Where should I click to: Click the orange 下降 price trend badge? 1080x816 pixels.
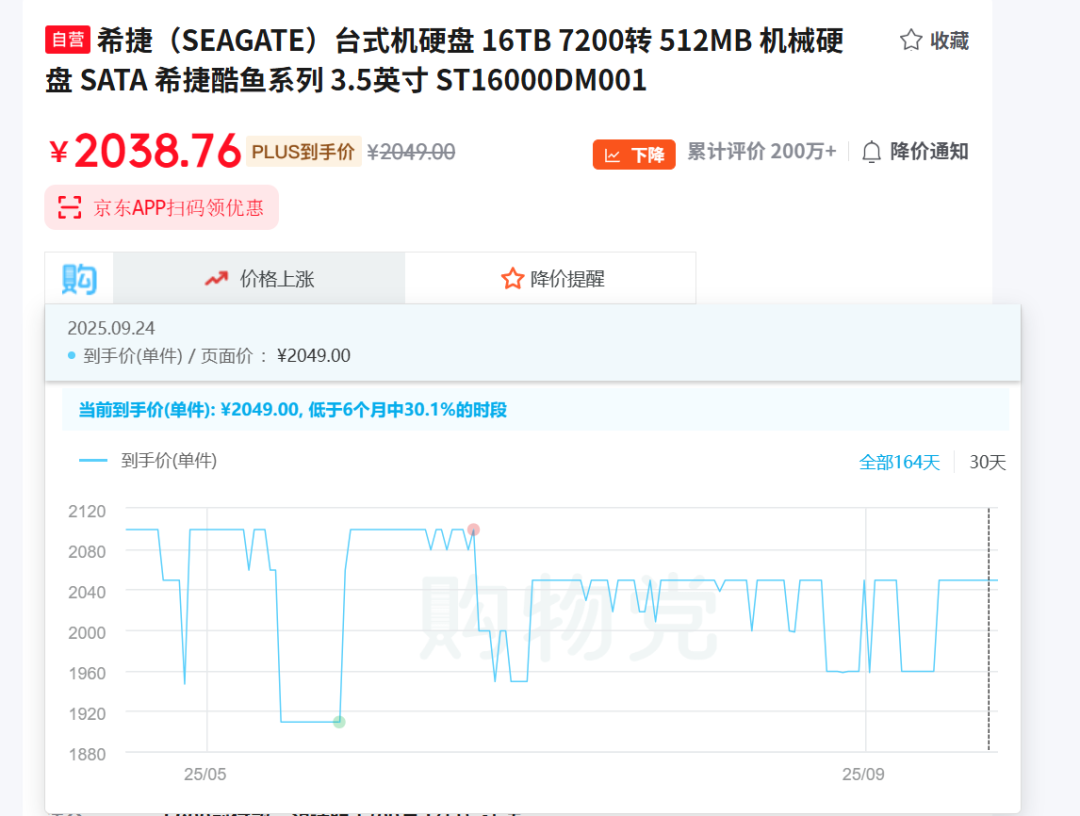coord(634,154)
